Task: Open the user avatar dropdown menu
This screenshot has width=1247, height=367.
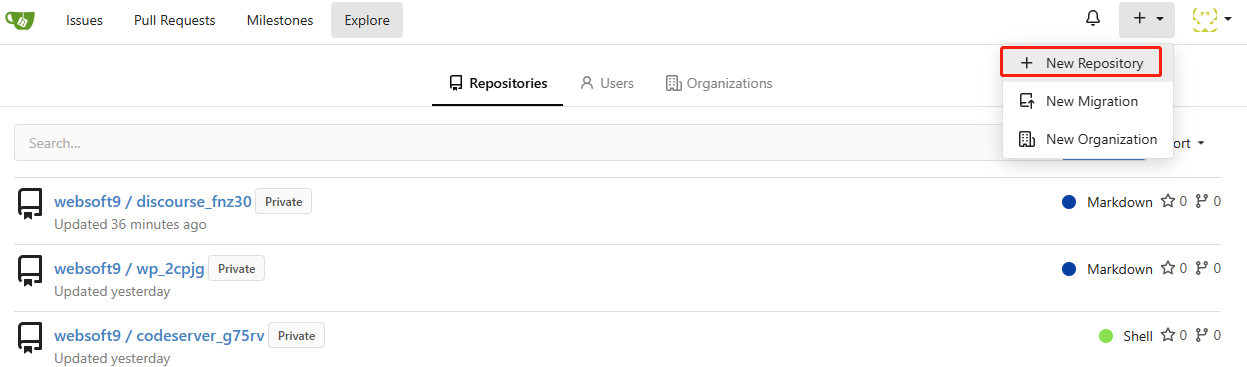Action: point(1211,19)
